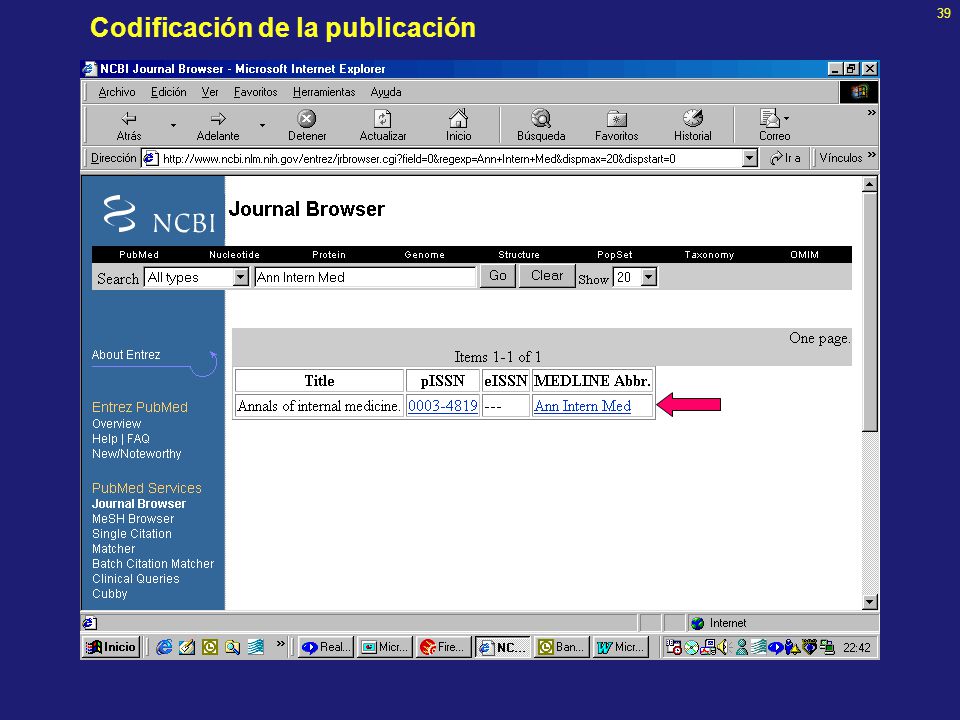The height and width of the screenshot is (720, 960).
Task: Open the Edición menu
Action: click(168, 92)
